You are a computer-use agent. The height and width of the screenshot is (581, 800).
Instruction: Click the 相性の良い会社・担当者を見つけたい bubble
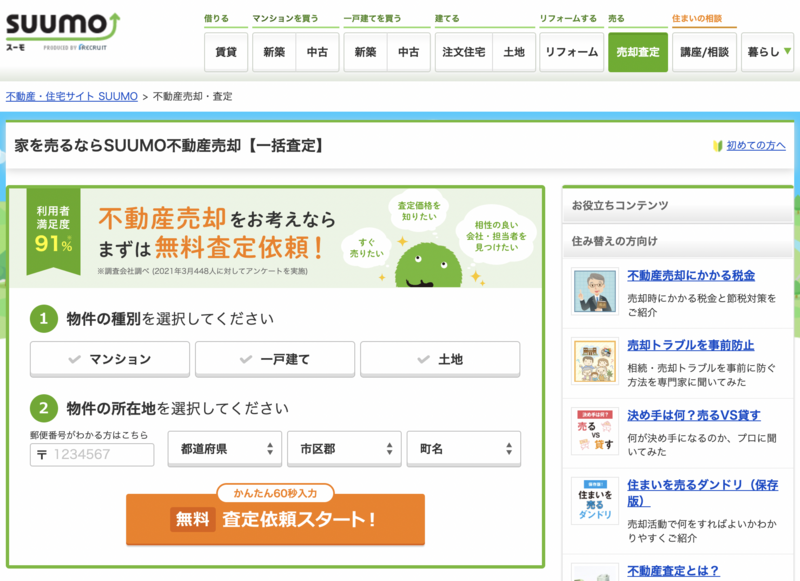point(496,236)
